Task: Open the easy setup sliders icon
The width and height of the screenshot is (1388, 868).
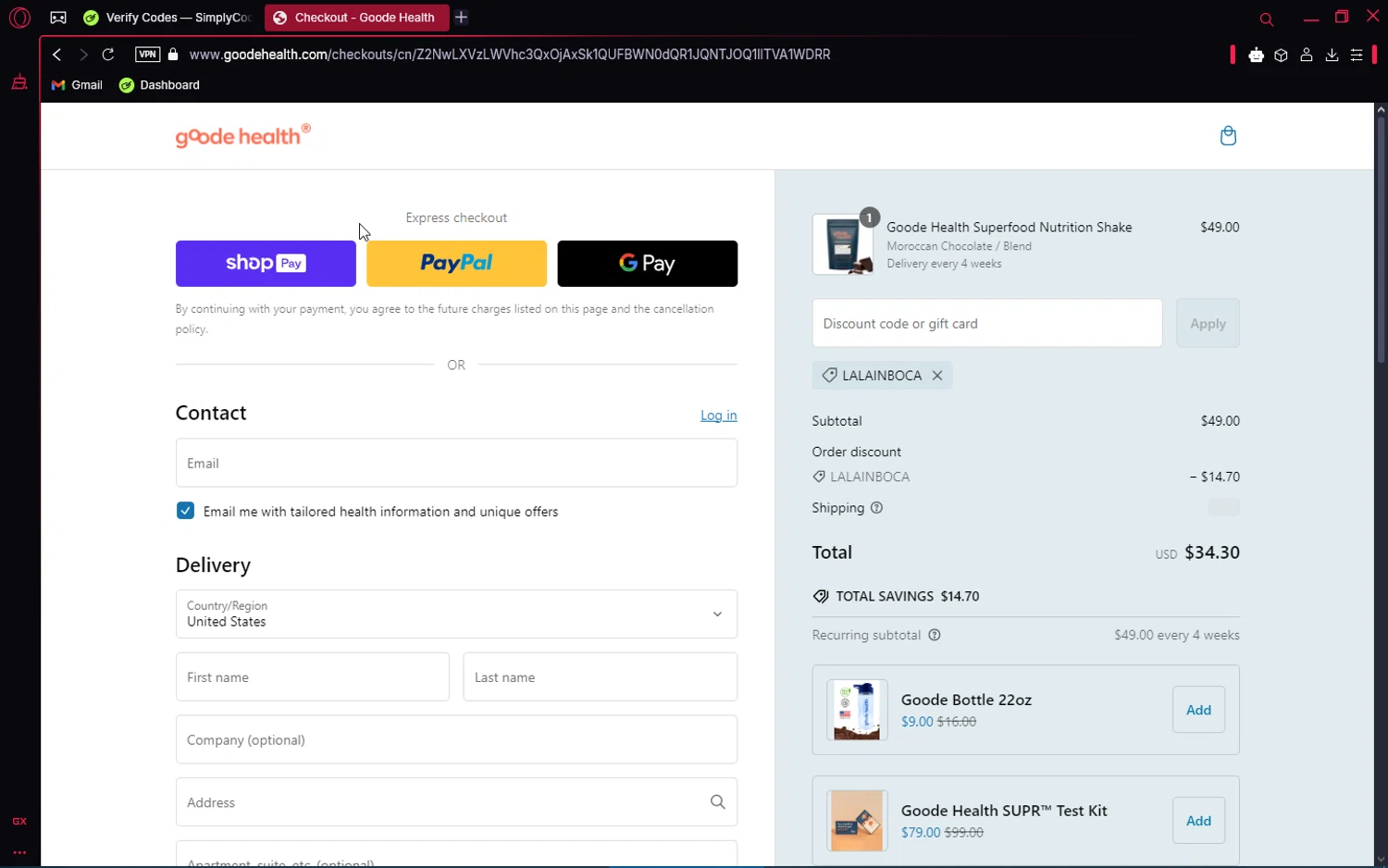Action: pyautogui.click(x=1357, y=56)
